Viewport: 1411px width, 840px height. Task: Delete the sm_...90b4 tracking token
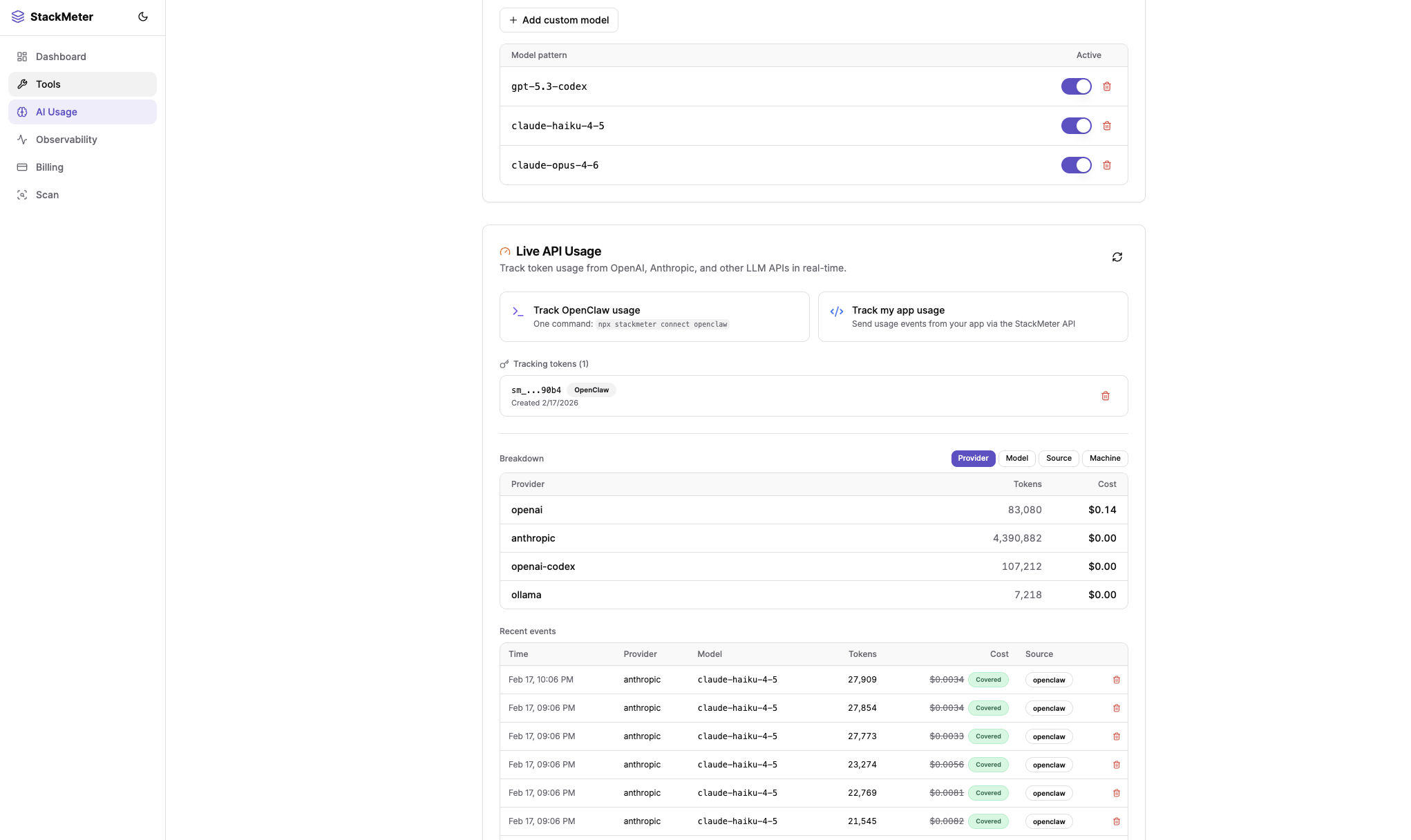pyautogui.click(x=1106, y=396)
